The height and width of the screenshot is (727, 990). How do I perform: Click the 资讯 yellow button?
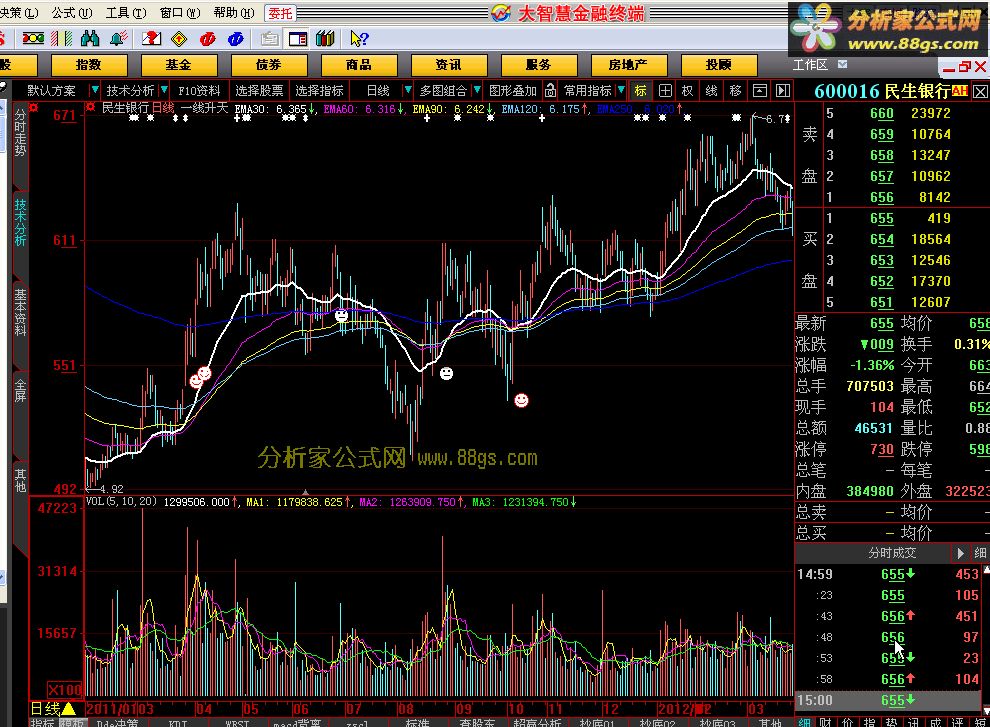tap(448, 65)
